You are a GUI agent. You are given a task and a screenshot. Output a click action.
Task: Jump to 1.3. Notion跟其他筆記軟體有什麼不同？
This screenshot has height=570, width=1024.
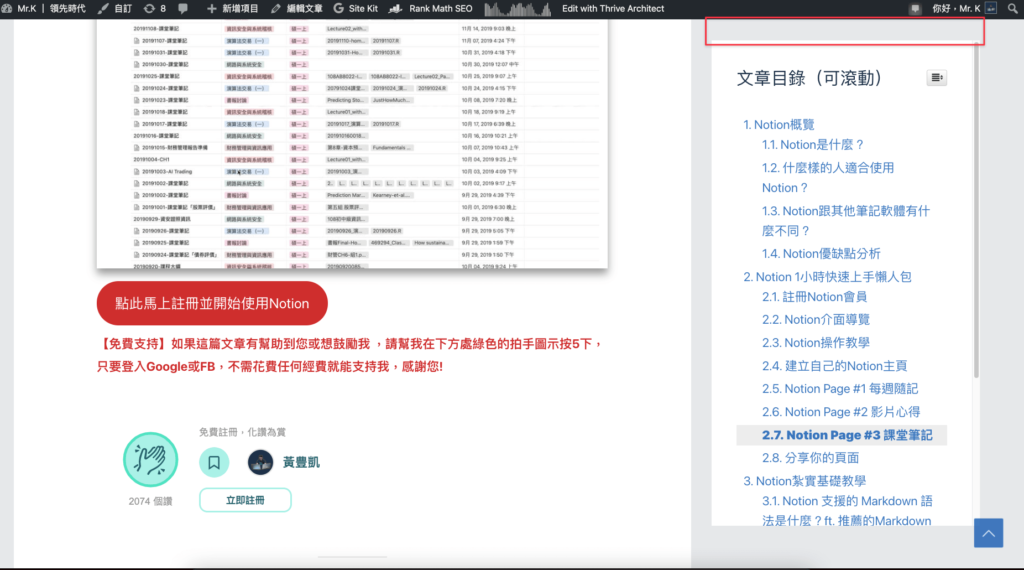[846, 221]
